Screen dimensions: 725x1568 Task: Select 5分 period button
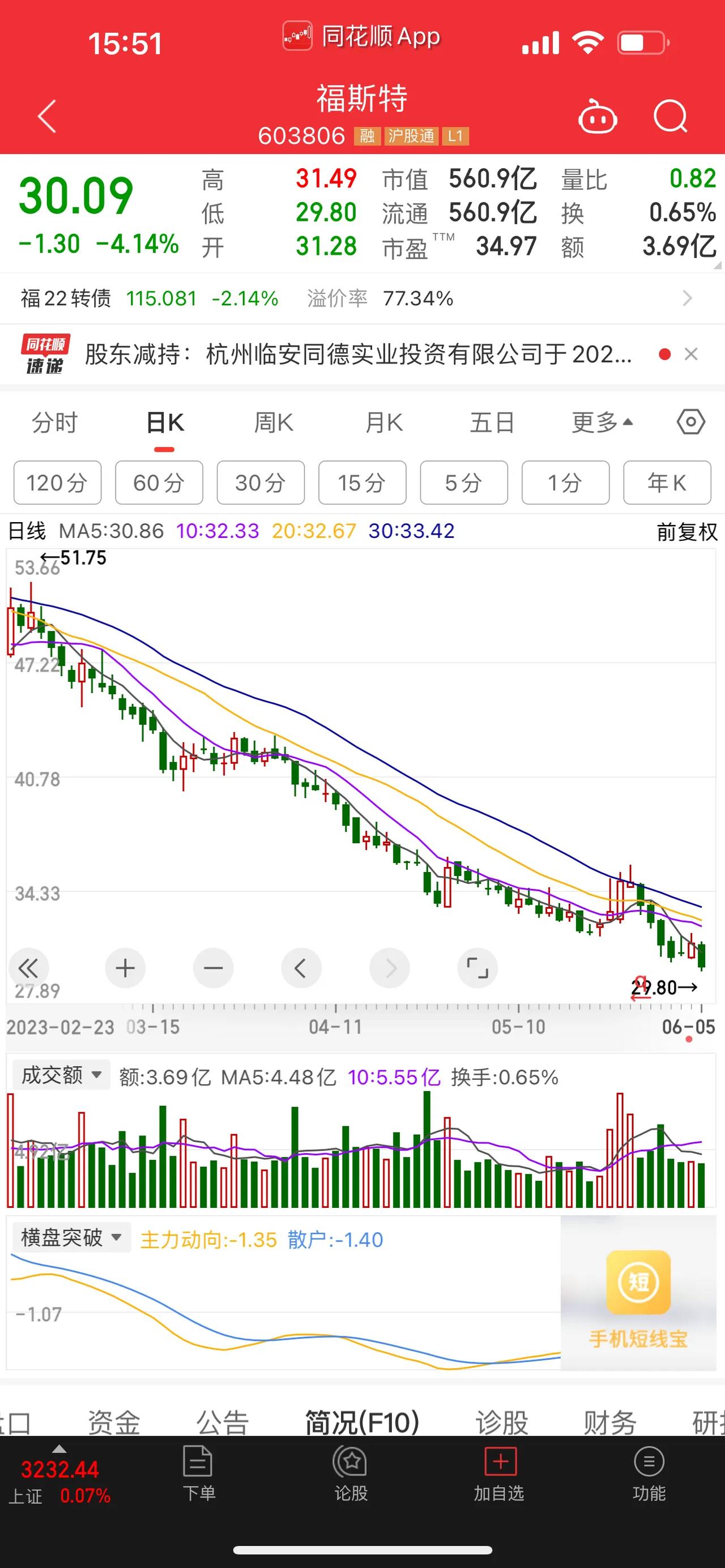(x=464, y=482)
